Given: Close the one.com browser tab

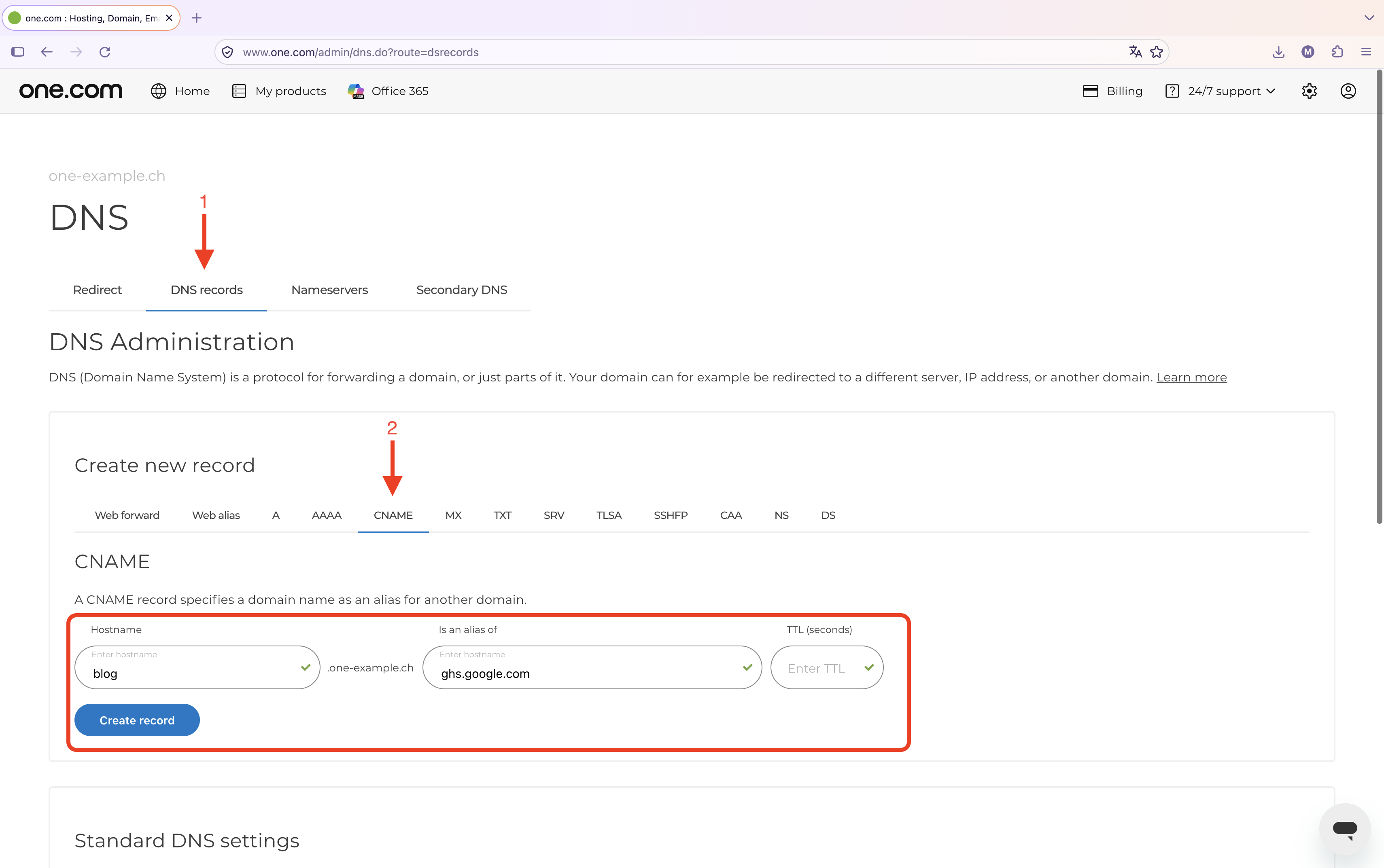Looking at the screenshot, I should 169,18.
